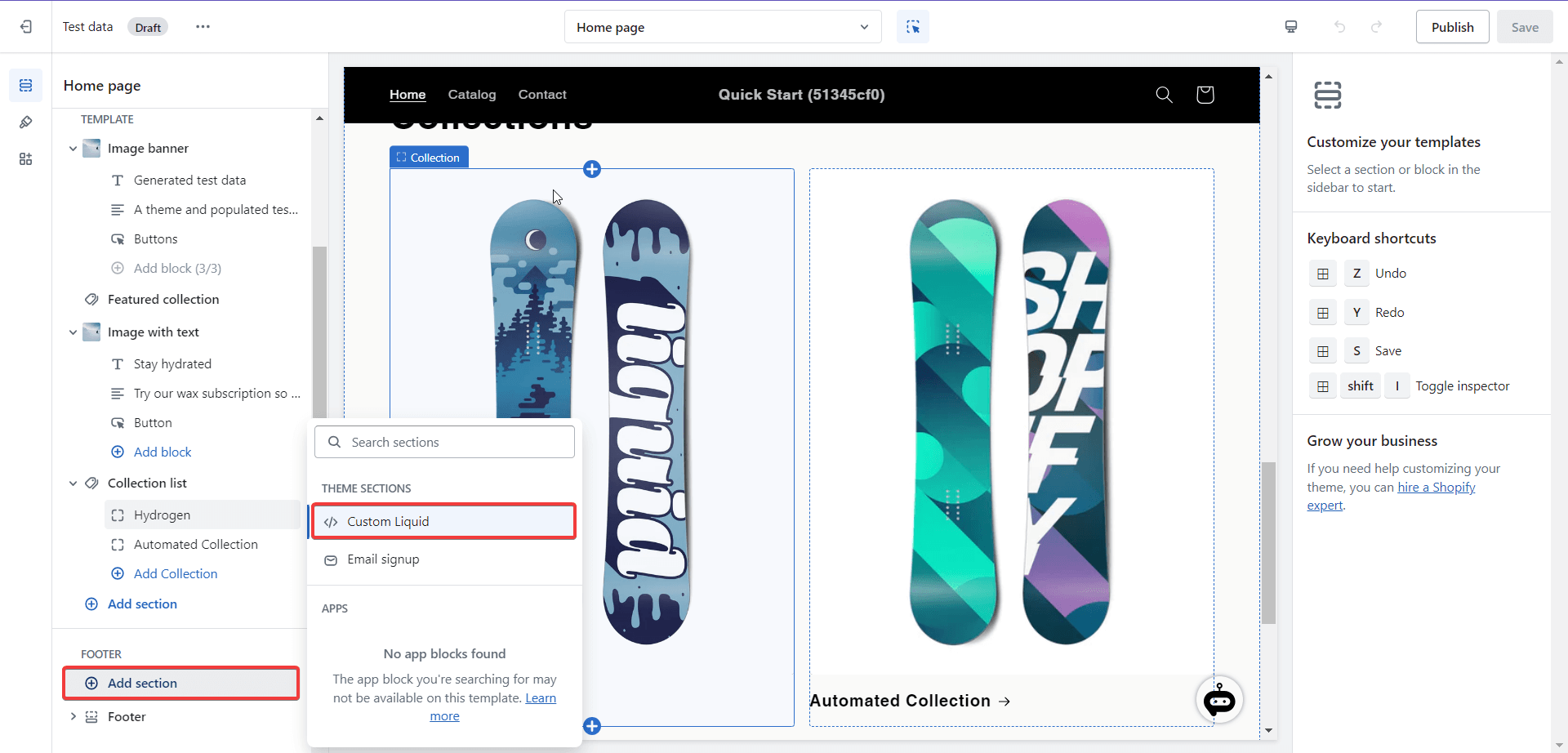Collapse the Image with text section
Screen dimensions: 1568x753
click(73, 332)
